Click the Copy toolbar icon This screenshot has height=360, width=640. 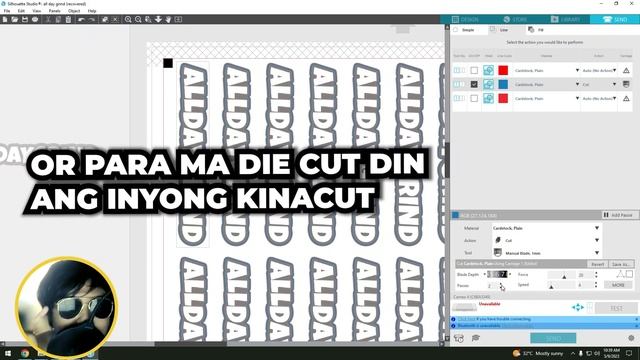(x=58, y=19)
